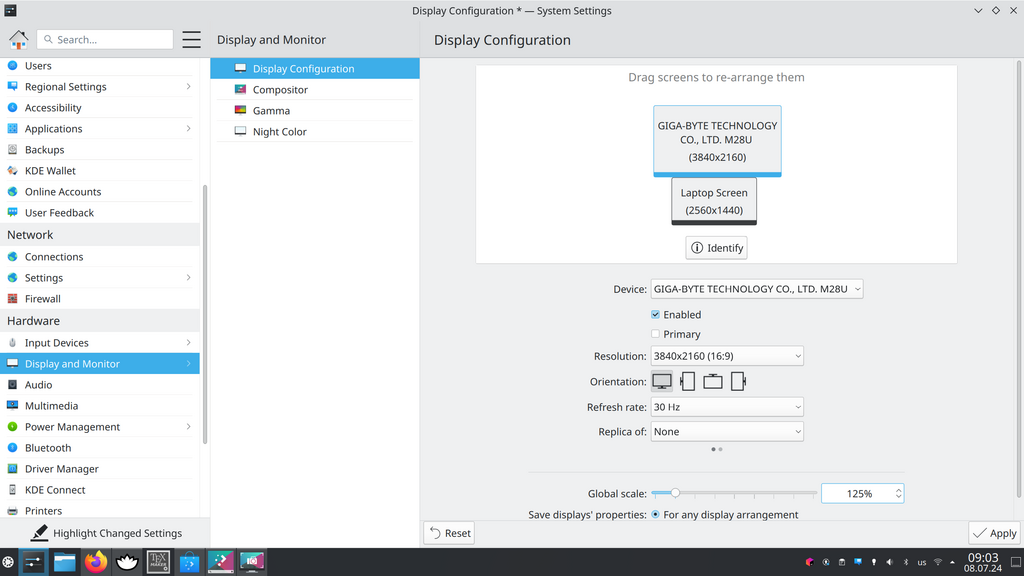Screen dimensions: 1024x576
Task: Click the clock in the taskbar
Action: (983, 562)
